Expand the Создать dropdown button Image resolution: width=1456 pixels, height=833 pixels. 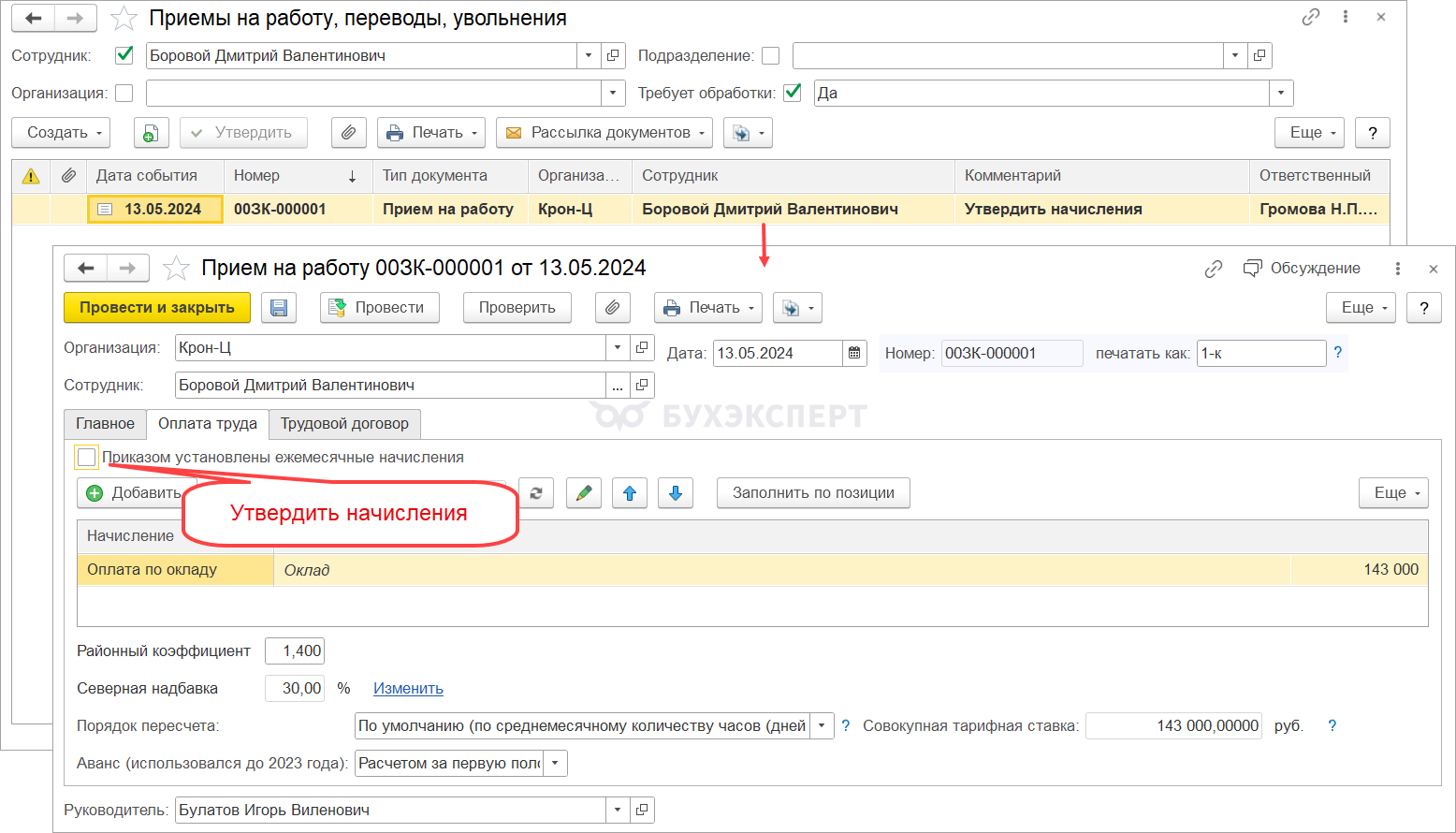(61, 133)
